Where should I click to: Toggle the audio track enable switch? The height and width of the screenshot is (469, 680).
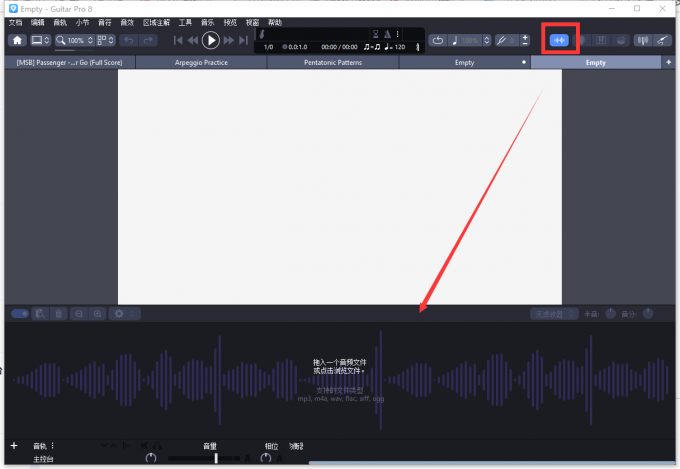[19, 314]
